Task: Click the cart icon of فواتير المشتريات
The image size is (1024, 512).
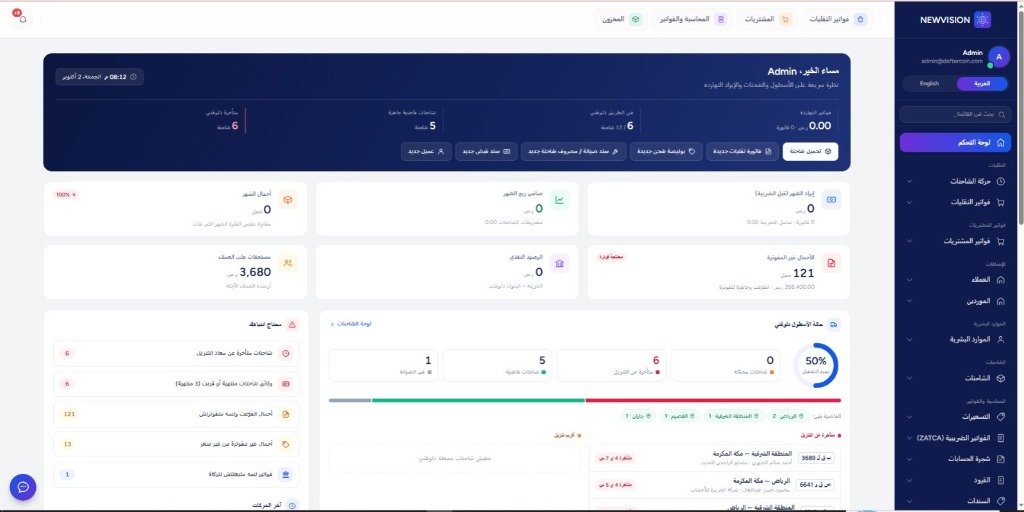Action: (x=1001, y=241)
